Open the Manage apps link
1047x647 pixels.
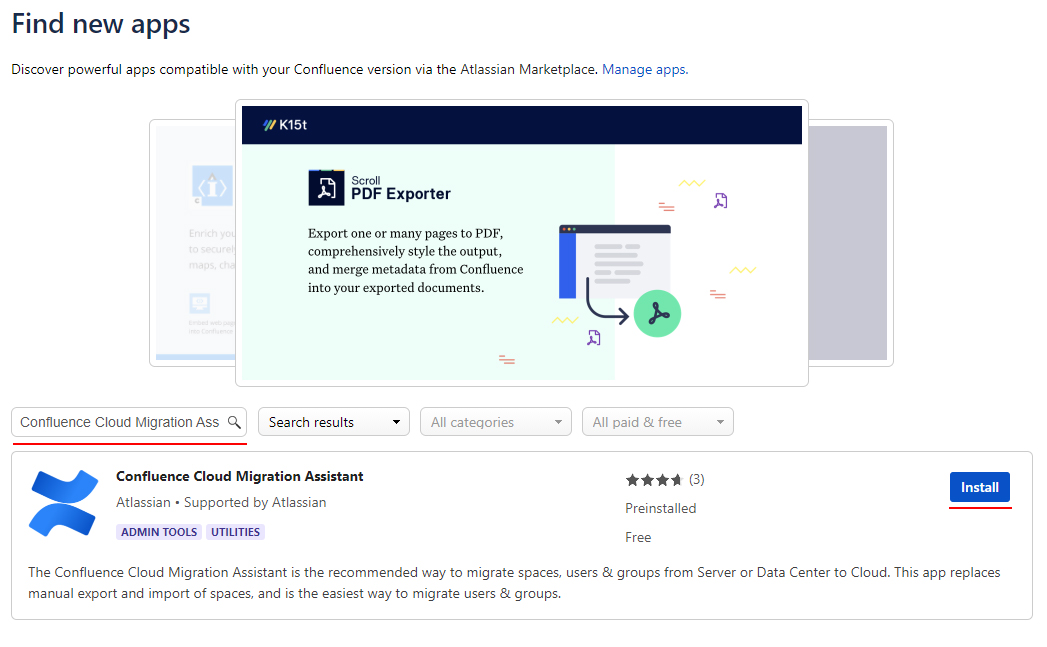point(646,69)
